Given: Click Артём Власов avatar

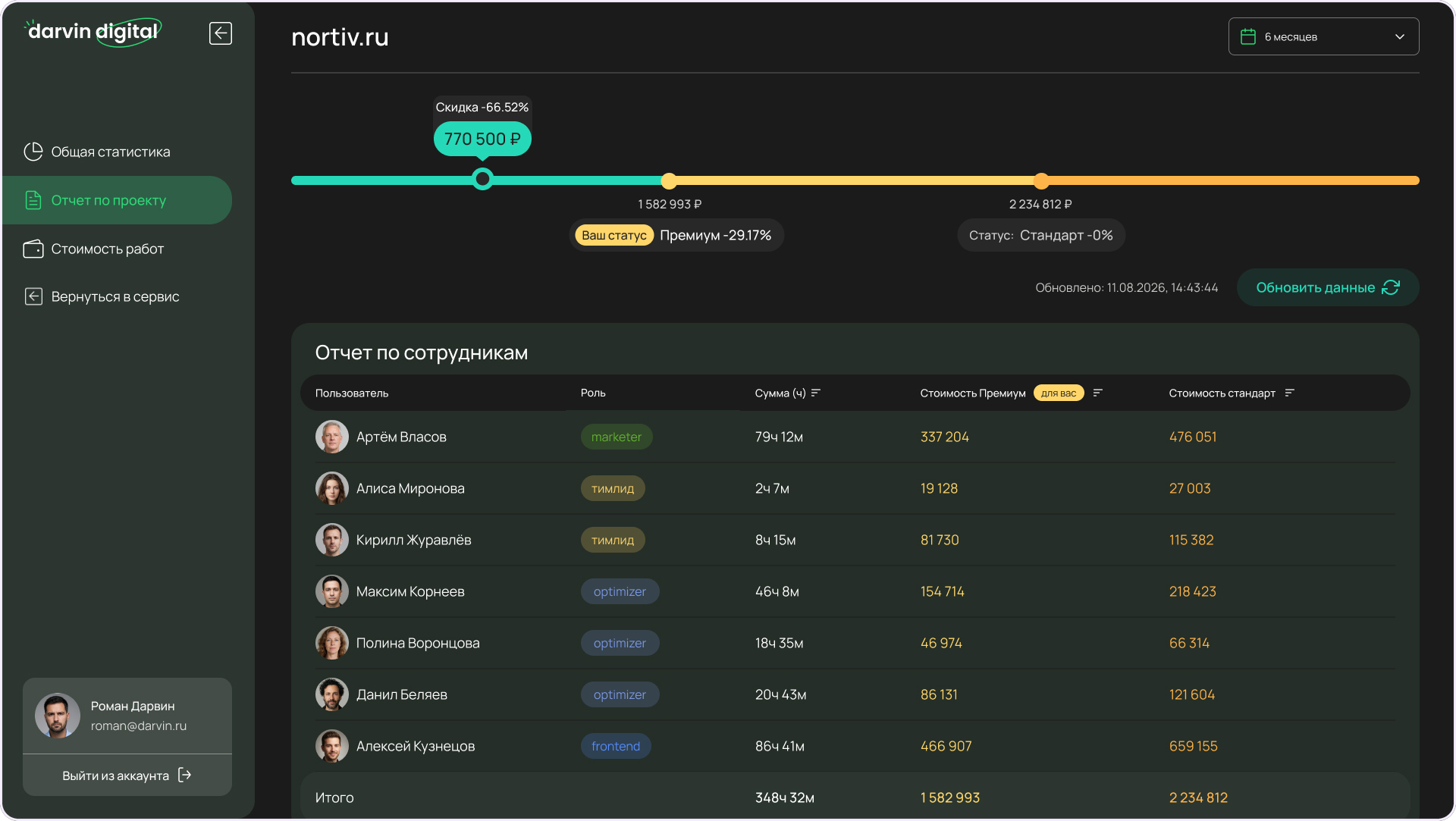Looking at the screenshot, I should pyautogui.click(x=332, y=437).
